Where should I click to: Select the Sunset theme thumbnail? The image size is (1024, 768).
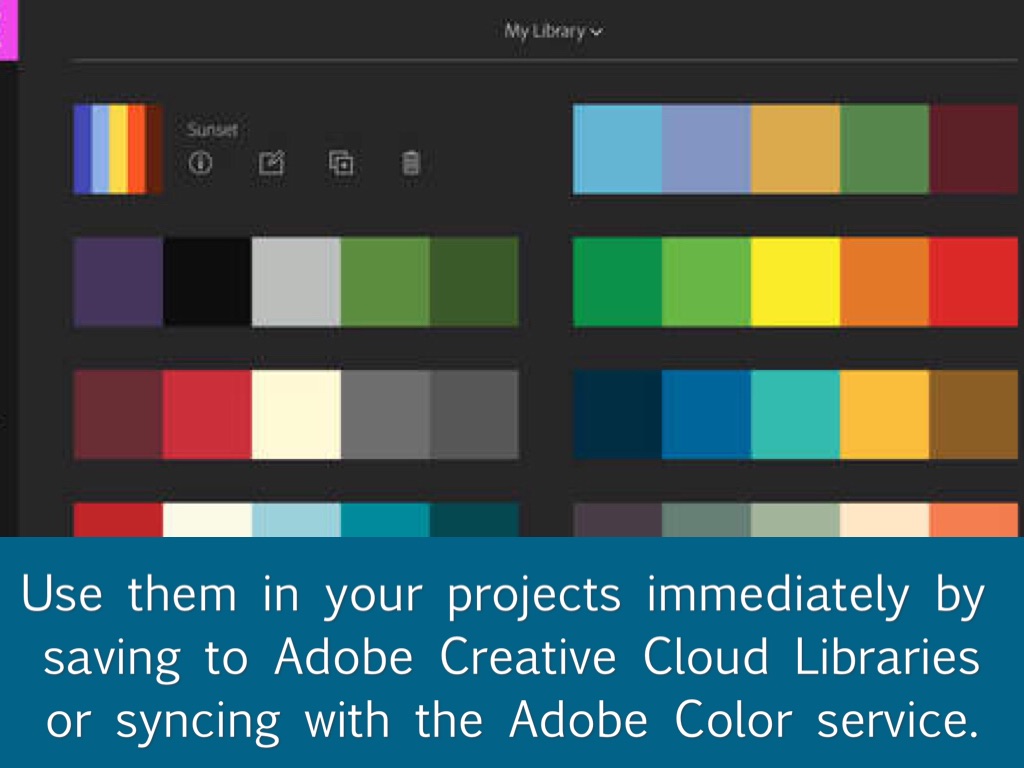coord(118,149)
